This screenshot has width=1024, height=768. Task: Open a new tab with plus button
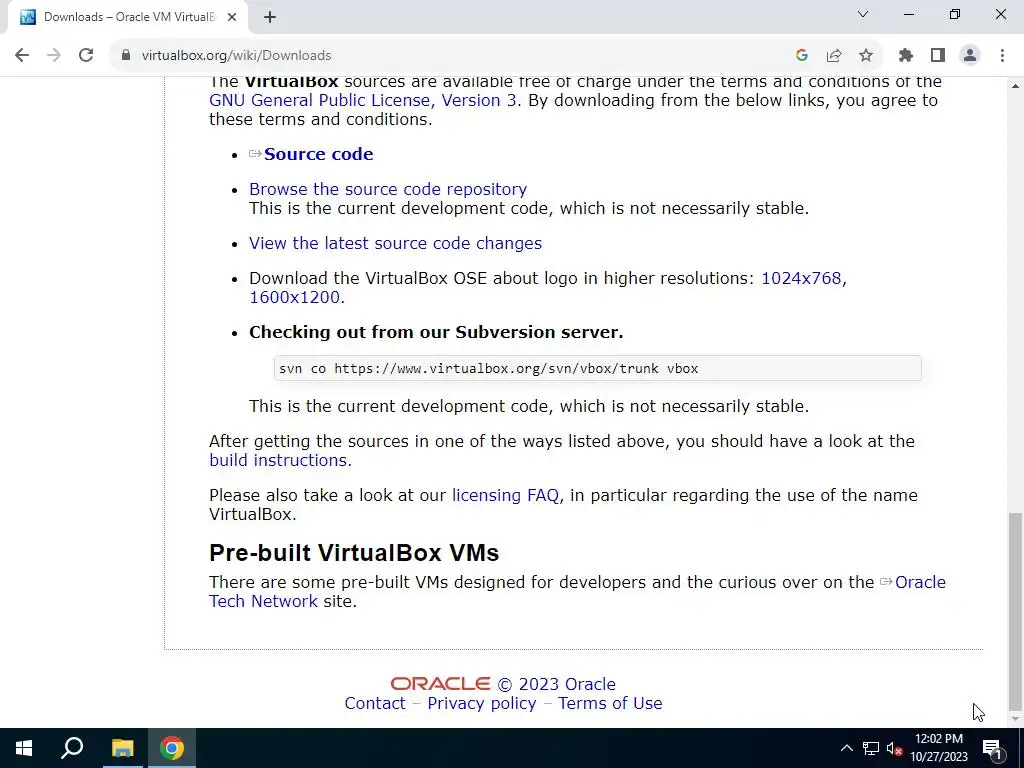click(270, 17)
